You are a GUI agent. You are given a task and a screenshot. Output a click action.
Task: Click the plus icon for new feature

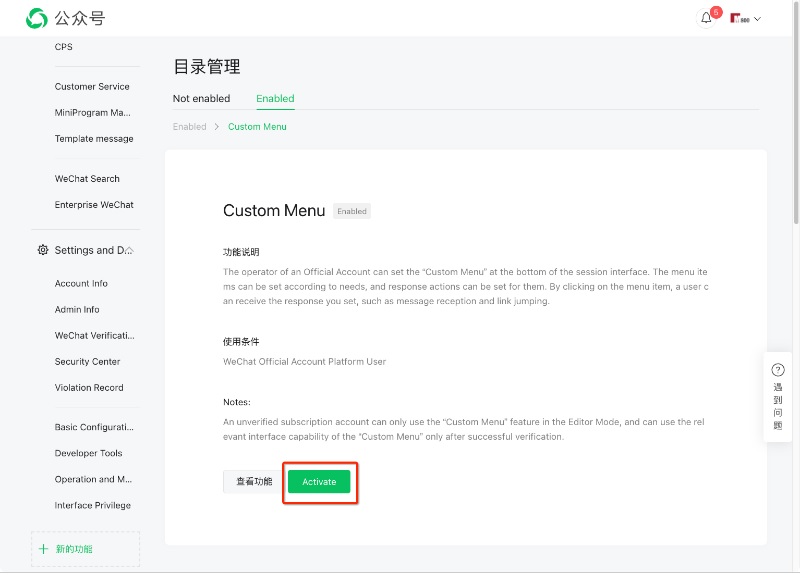[43, 549]
